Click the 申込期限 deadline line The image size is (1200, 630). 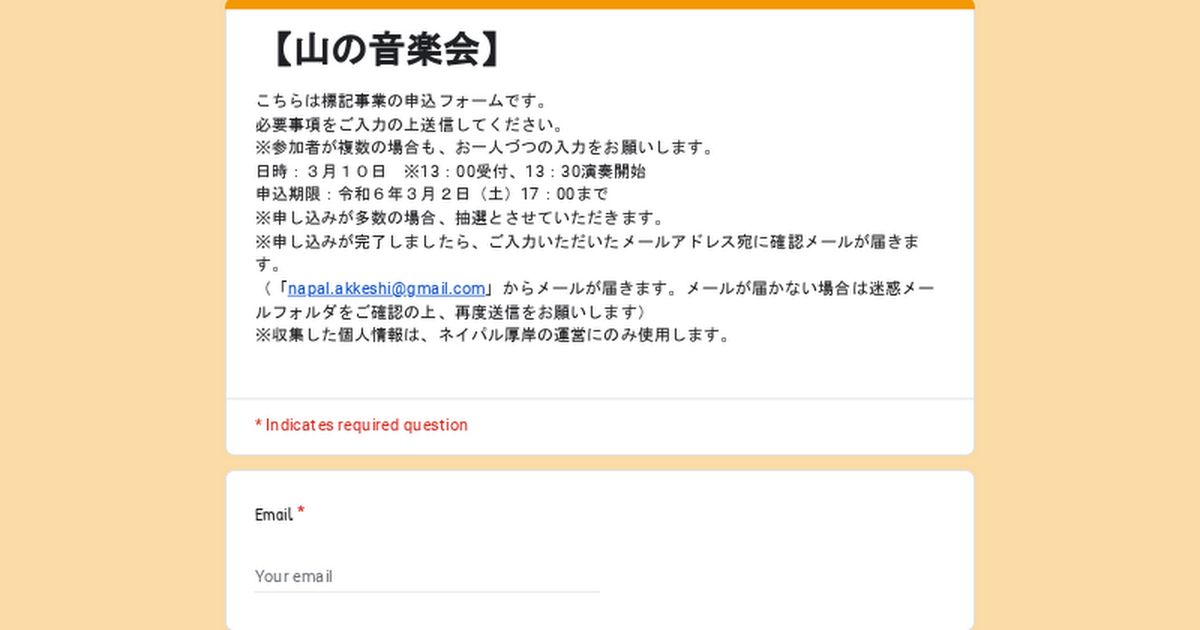(x=431, y=194)
